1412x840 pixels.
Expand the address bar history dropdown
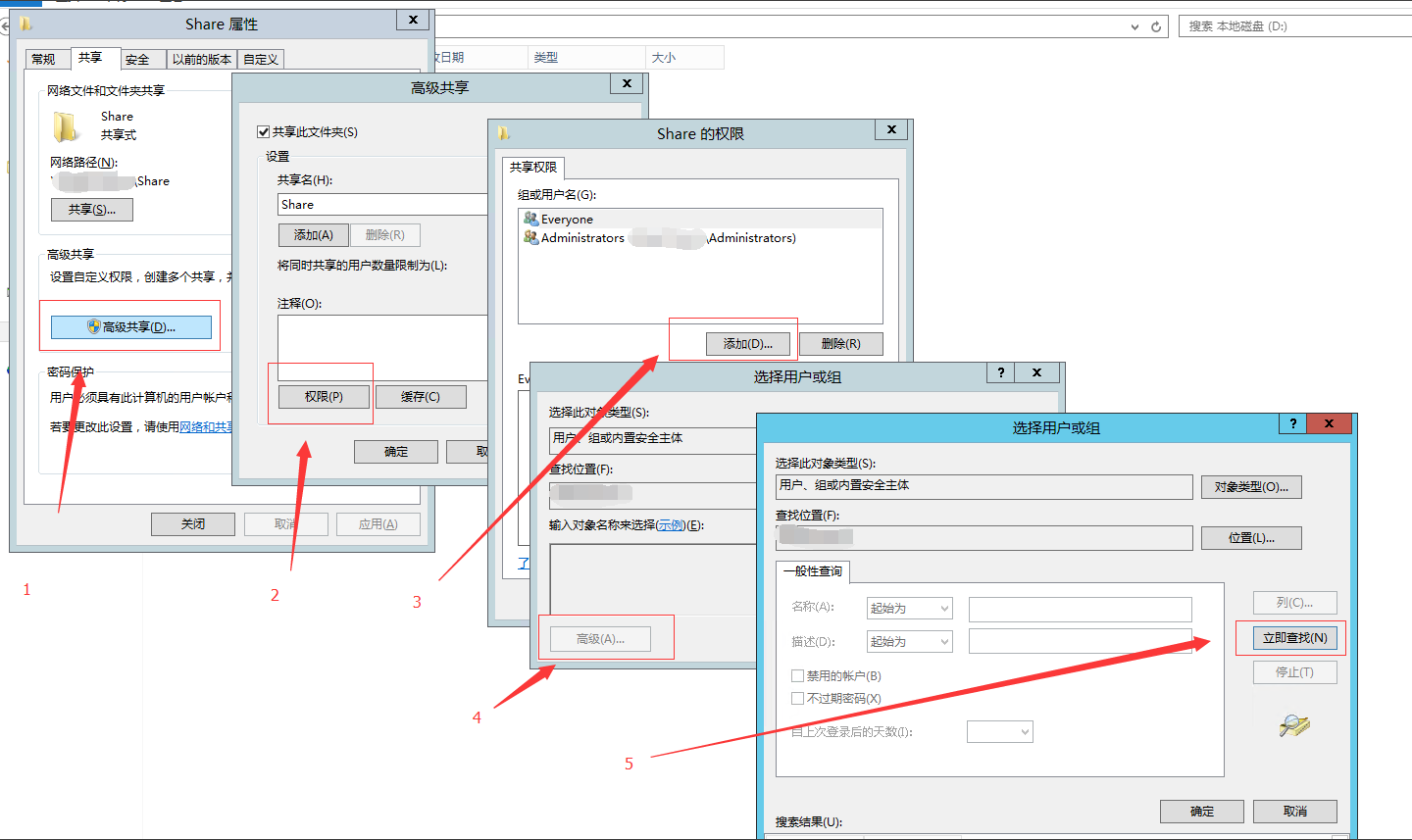(1135, 27)
